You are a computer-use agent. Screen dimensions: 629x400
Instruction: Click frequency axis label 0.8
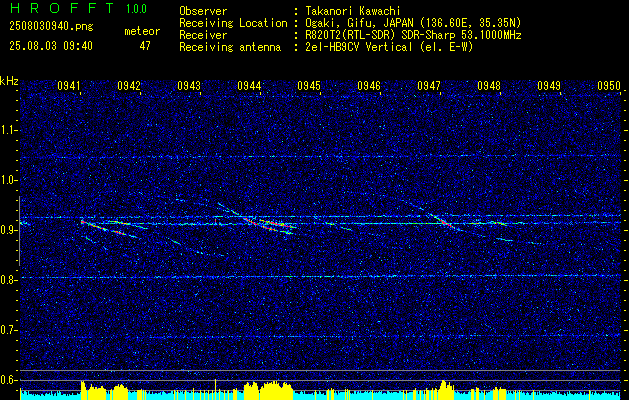(x=9, y=280)
